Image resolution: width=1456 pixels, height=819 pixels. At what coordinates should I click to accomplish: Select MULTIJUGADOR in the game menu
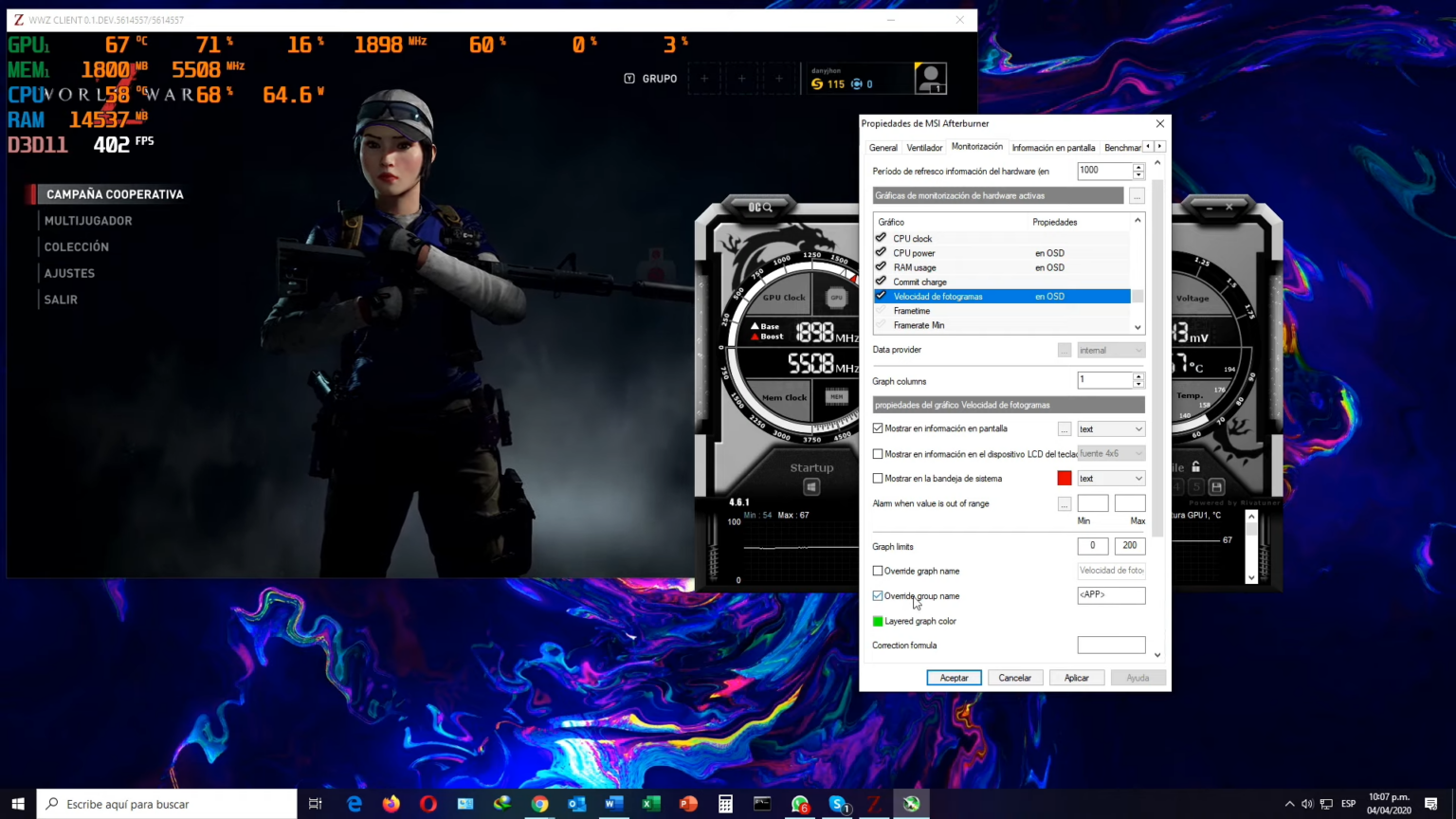(x=88, y=220)
